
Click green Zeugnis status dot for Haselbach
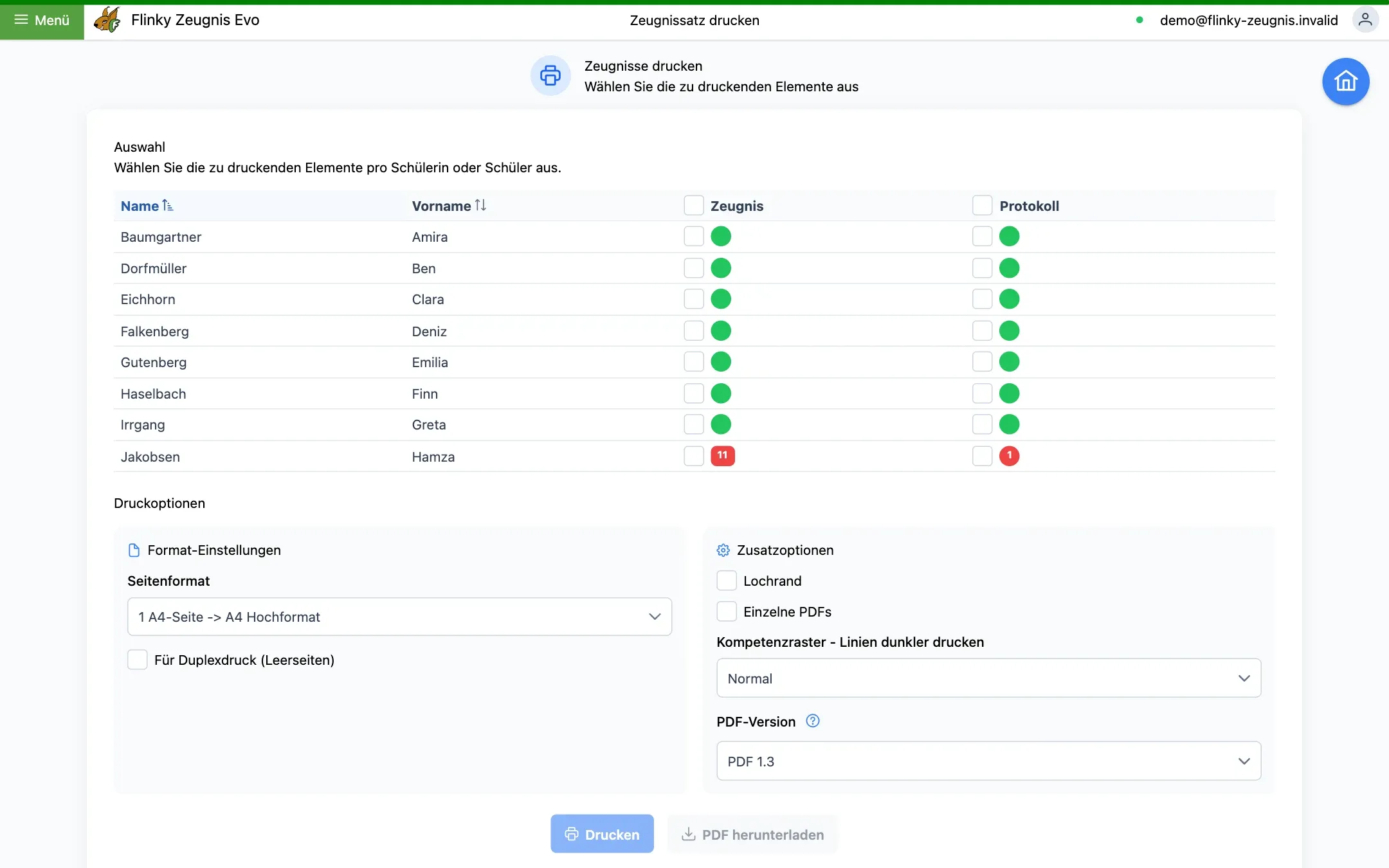click(x=721, y=393)
